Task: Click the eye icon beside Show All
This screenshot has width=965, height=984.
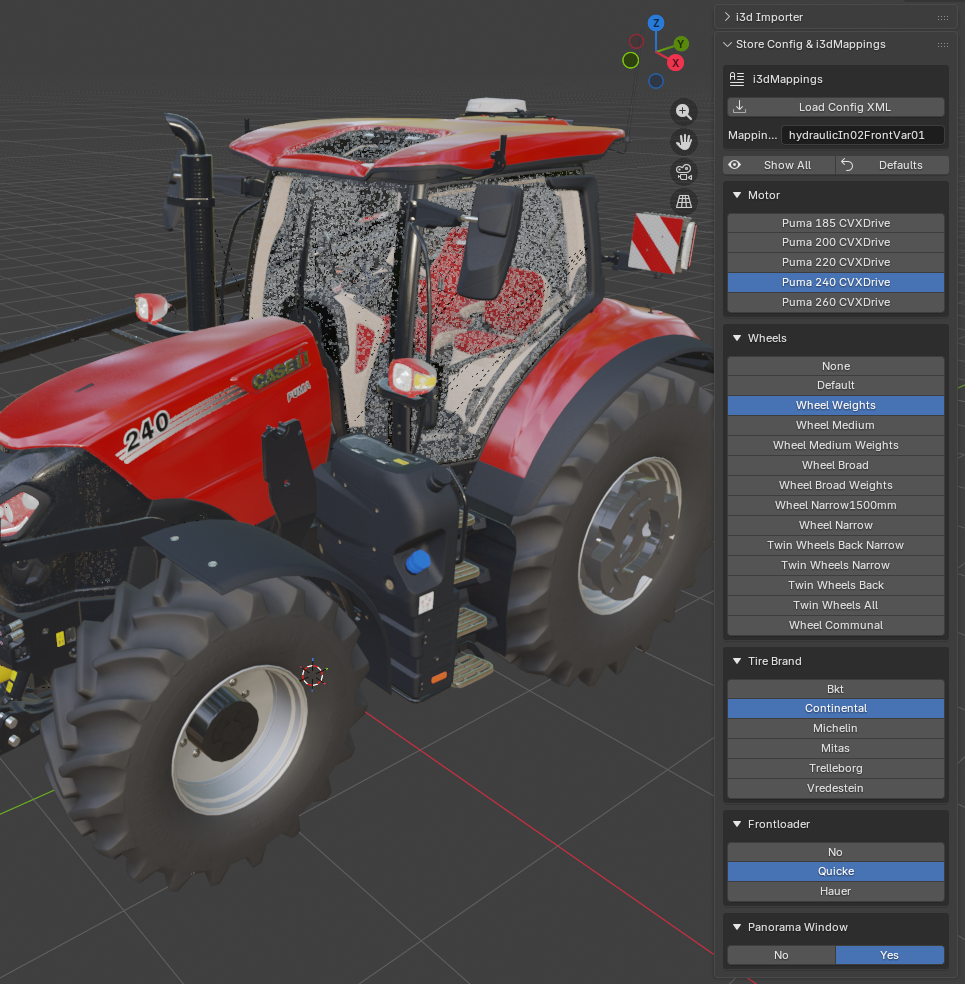Action: (735, 164)
